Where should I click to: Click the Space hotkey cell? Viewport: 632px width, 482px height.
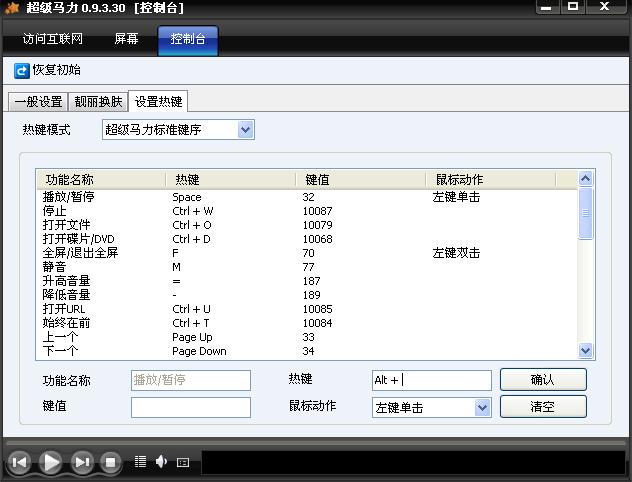(x=187, y=197)
